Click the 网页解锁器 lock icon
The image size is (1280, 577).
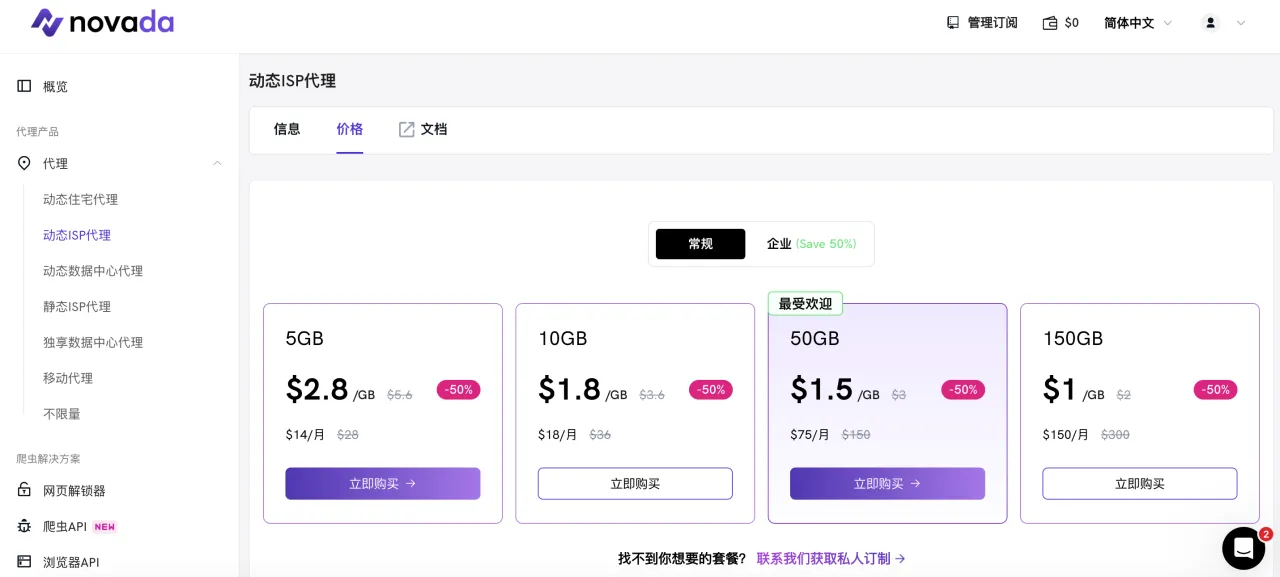(25, 490)
